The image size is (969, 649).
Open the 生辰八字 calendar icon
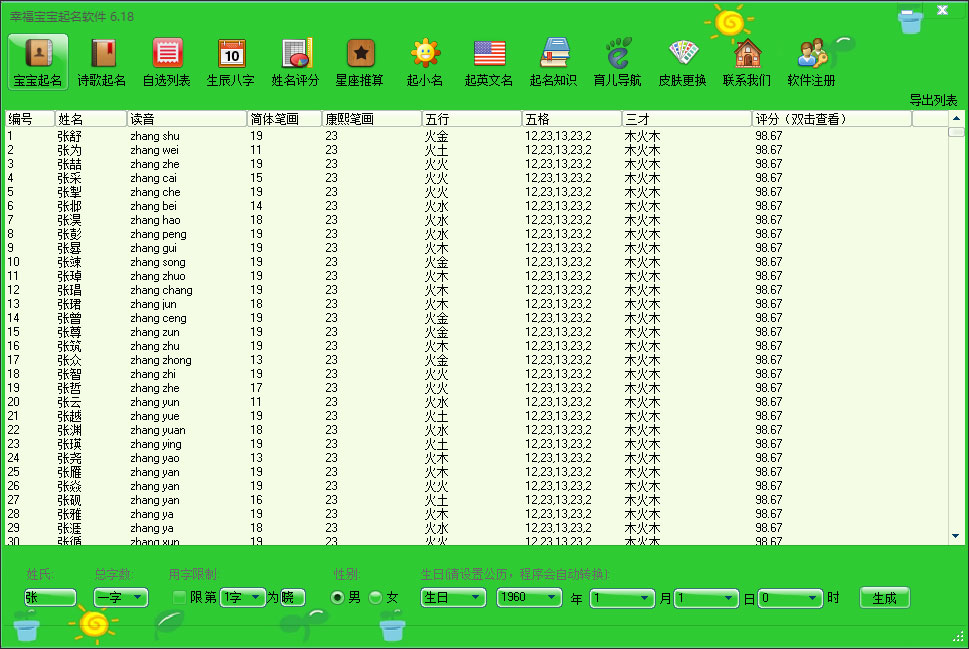tap(231, 62)
